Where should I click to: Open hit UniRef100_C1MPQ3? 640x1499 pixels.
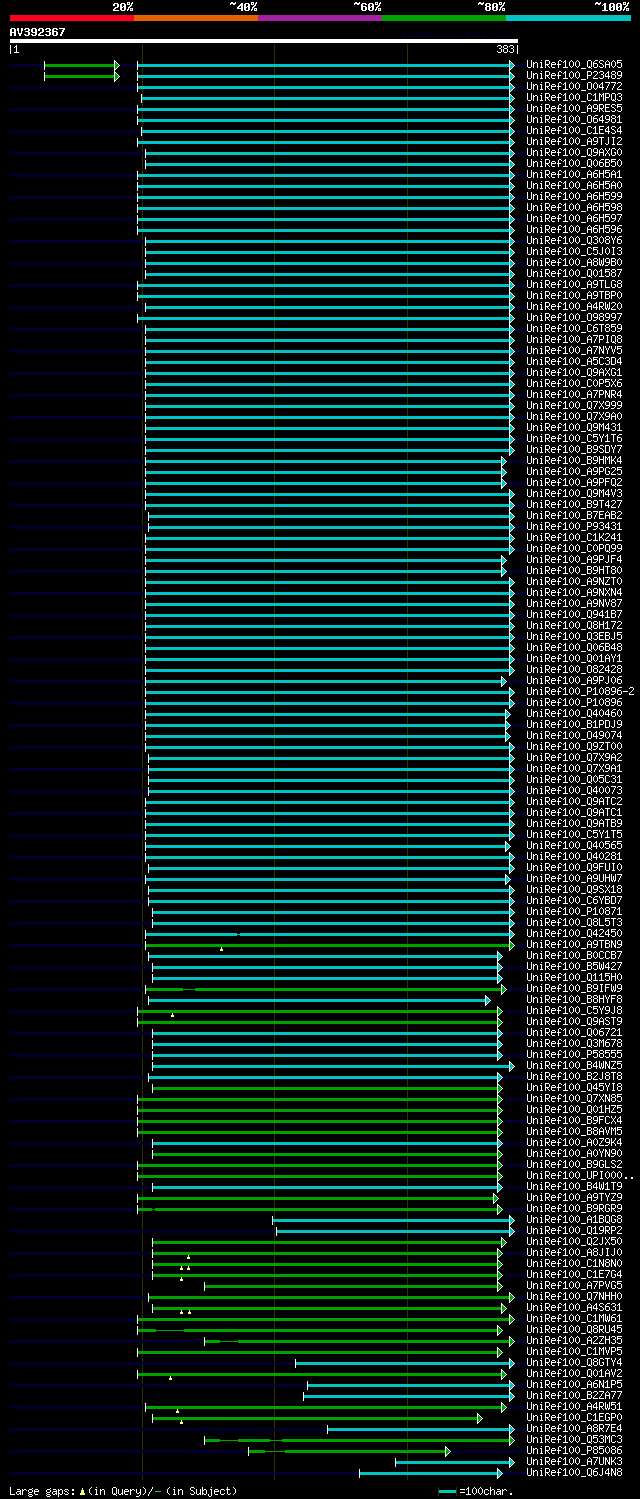click(574, 98)
